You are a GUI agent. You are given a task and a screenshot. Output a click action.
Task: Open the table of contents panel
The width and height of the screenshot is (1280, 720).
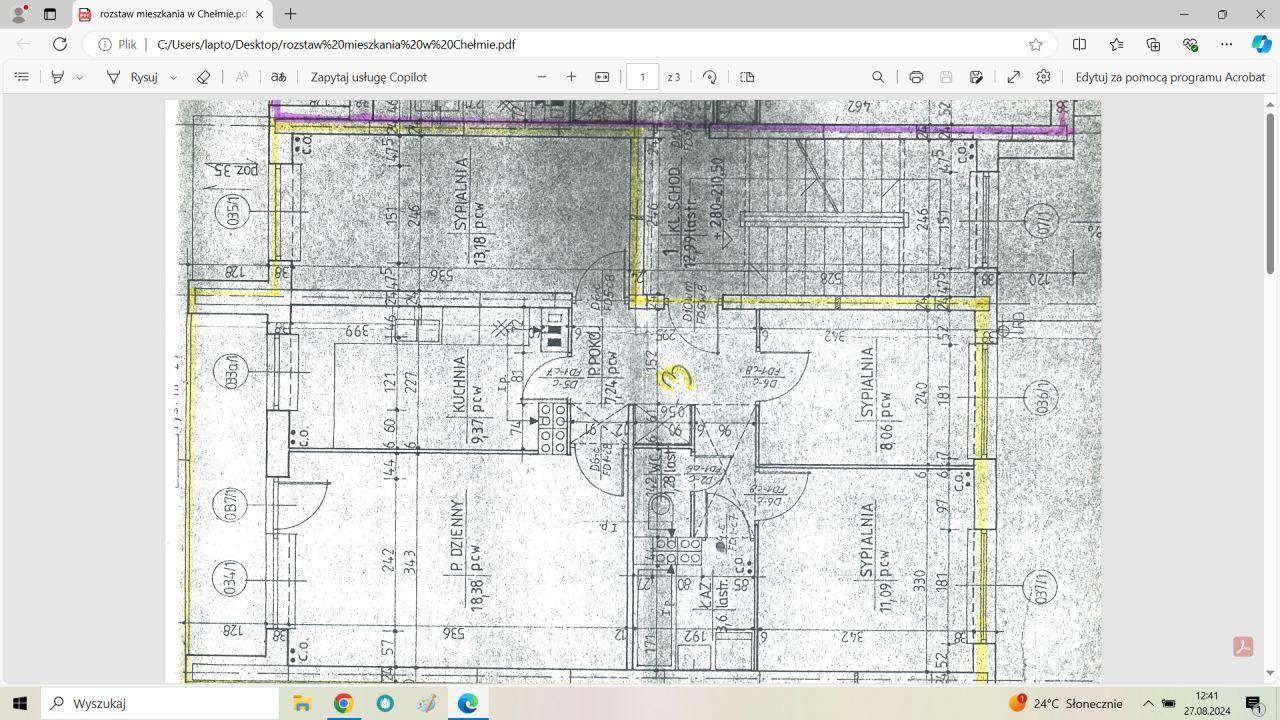22,77
